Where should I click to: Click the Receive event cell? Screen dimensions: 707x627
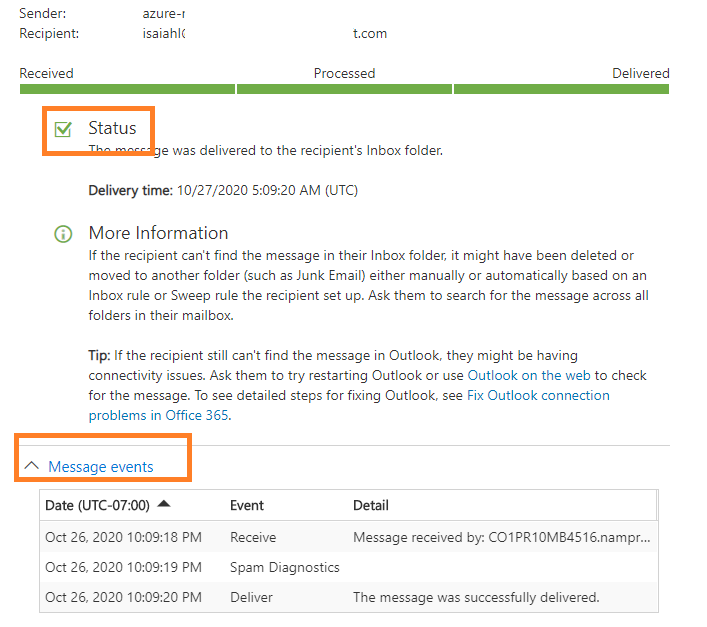[x=253, y=537]
